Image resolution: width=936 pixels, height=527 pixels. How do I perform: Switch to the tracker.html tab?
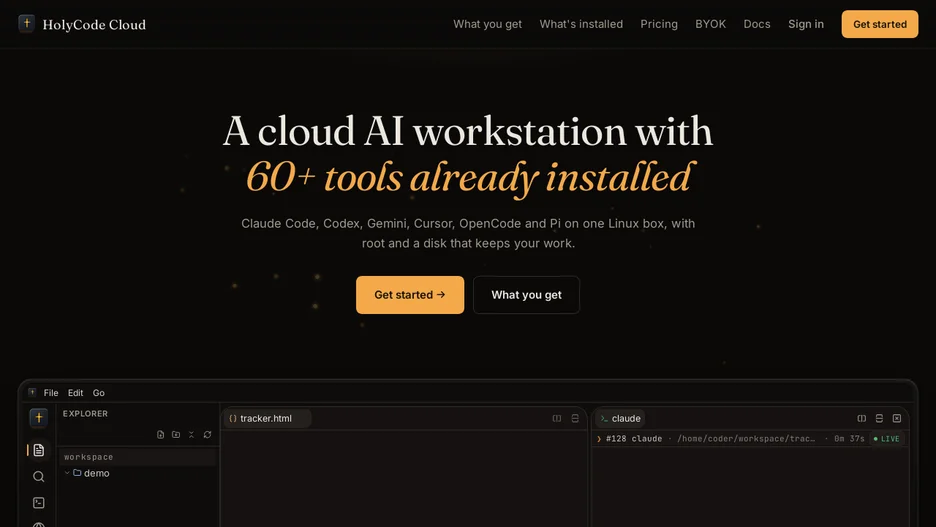click(x=267, y=418)
